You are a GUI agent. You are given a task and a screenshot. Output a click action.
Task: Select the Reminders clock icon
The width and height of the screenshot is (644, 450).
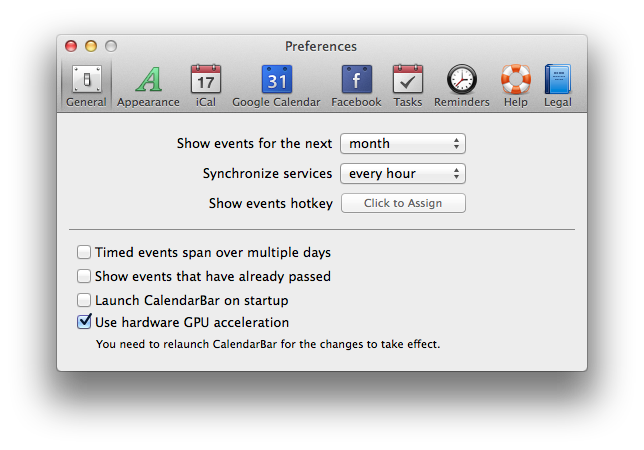pos(462,79)
